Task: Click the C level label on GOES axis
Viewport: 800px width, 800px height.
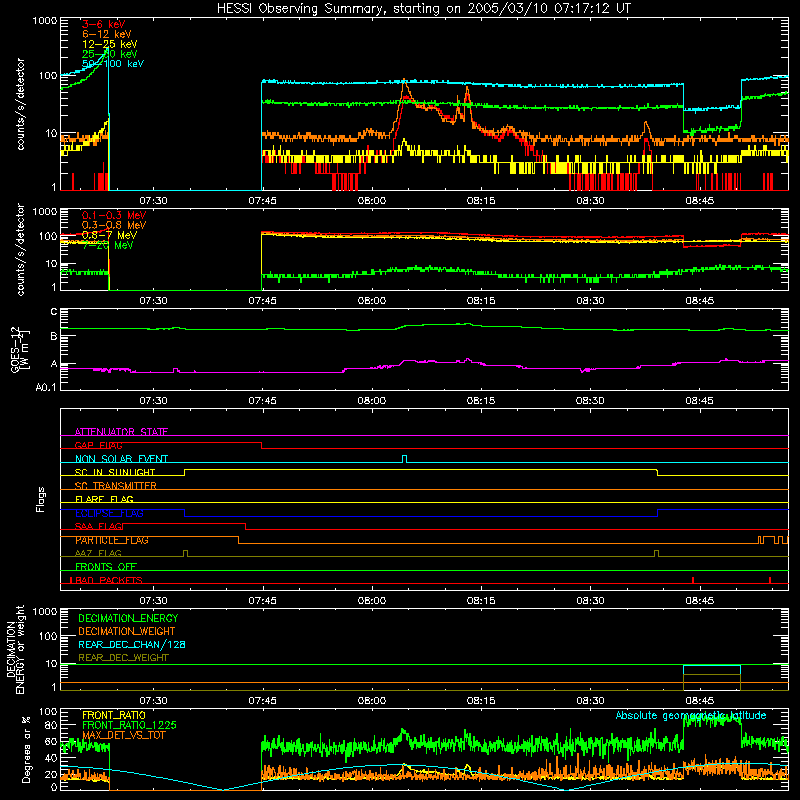Action: tap(54, 312)
